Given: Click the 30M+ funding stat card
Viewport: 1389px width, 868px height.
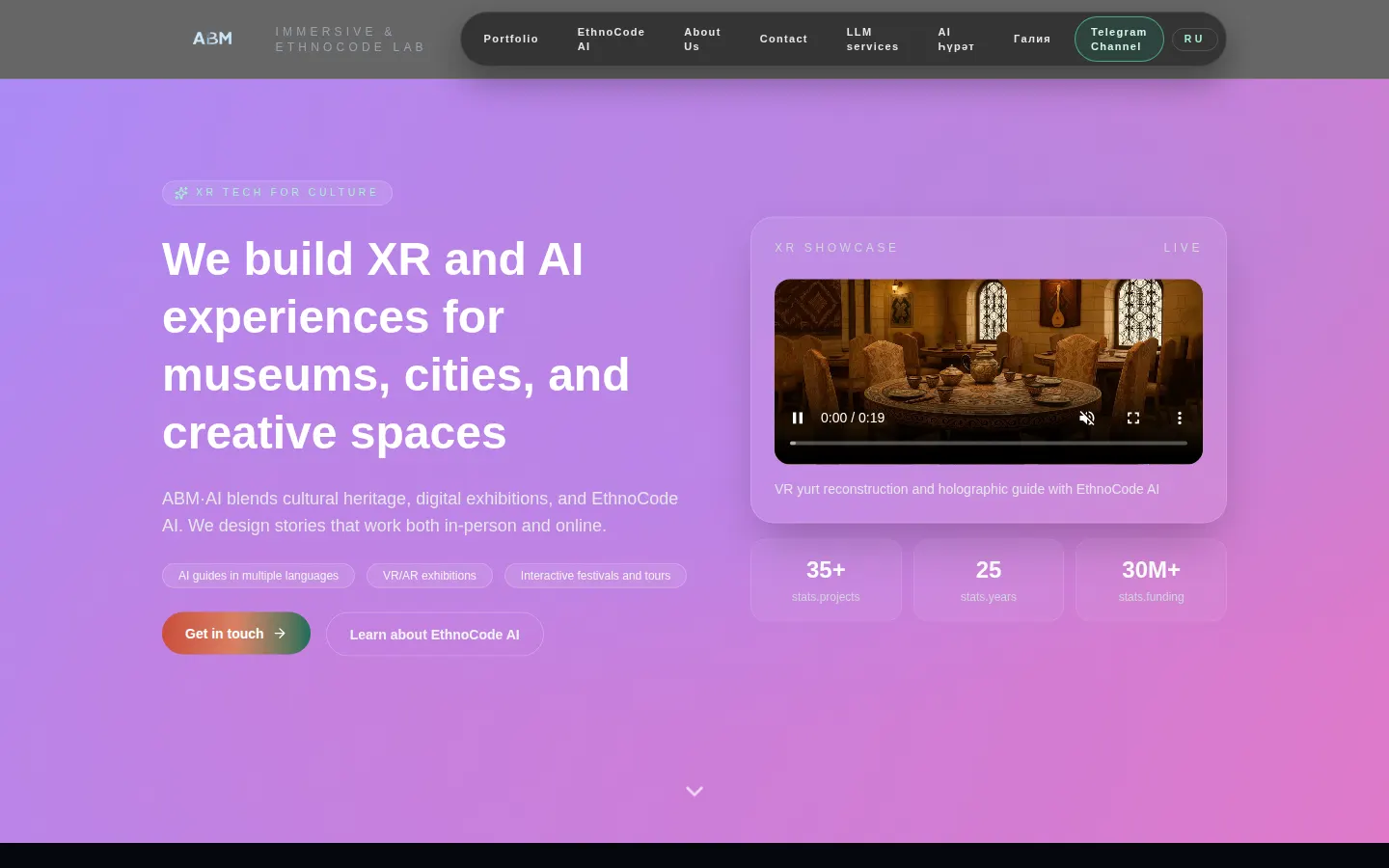Looking at the screenshot, I should [x=1151, y=580].
